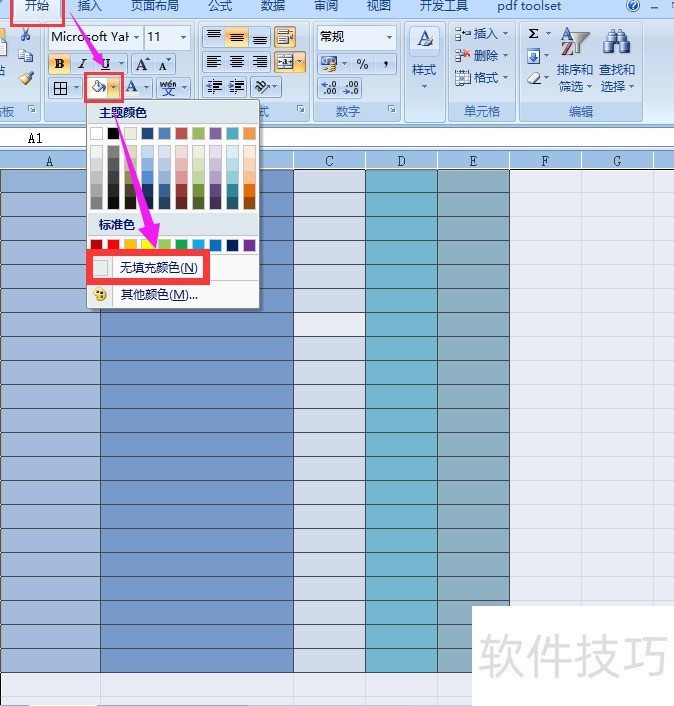Toggle Italic formatting

(82, 63)
